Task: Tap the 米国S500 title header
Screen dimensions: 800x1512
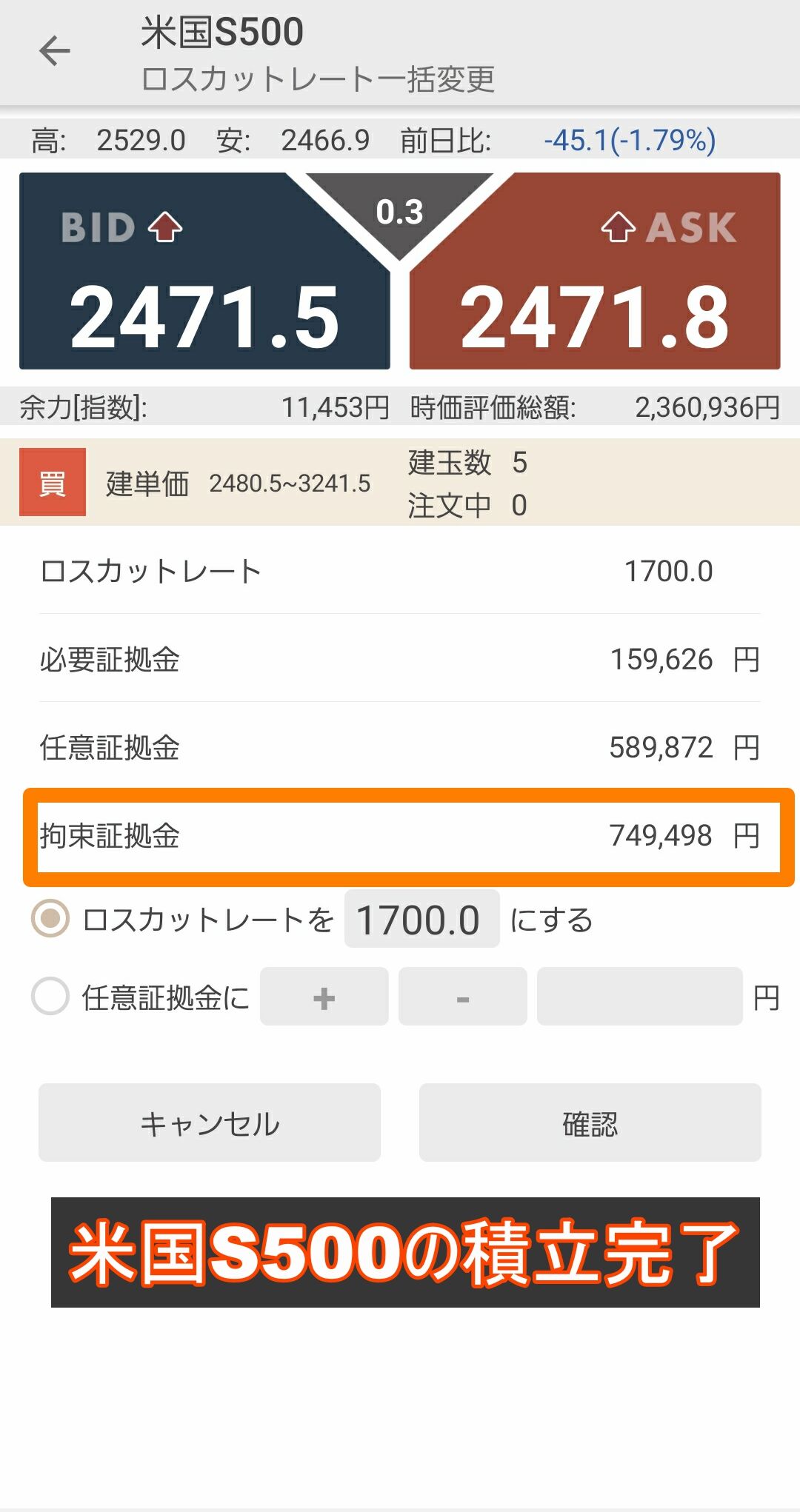Action: tap(222, 33)
